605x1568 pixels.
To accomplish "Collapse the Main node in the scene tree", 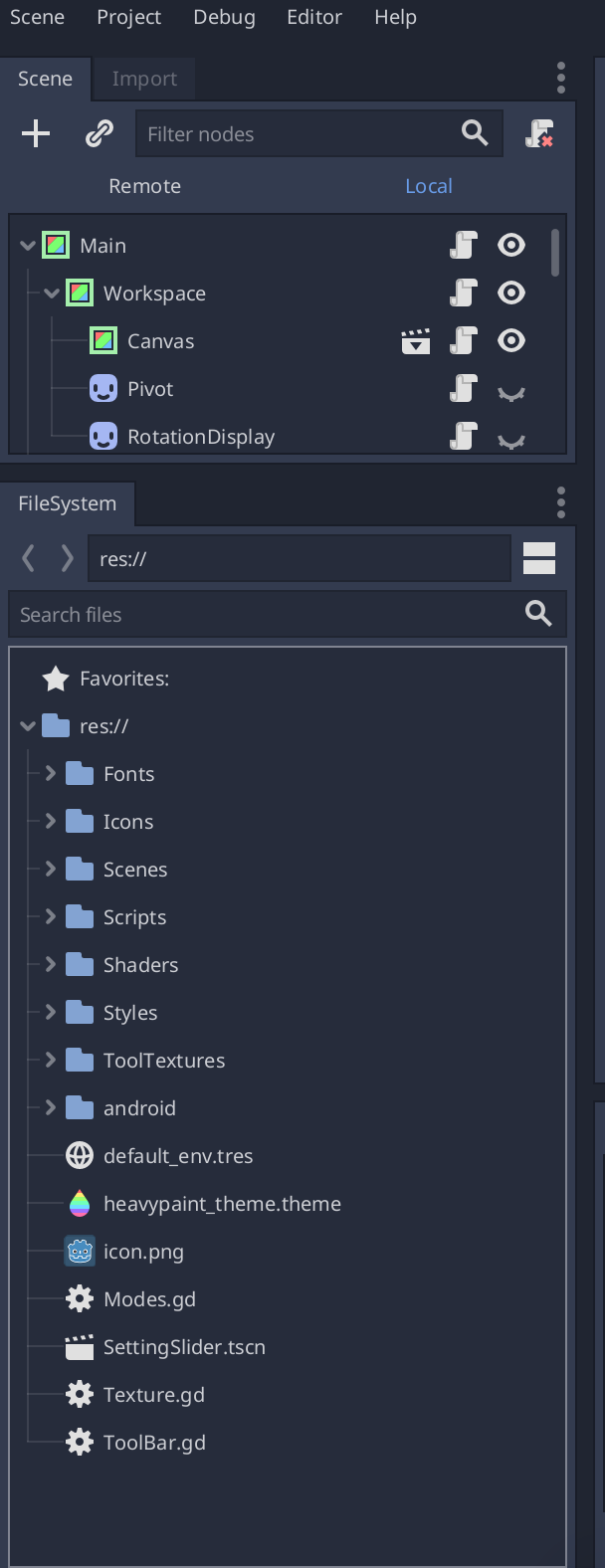I will pyautogui.click(x=28, y=245).
